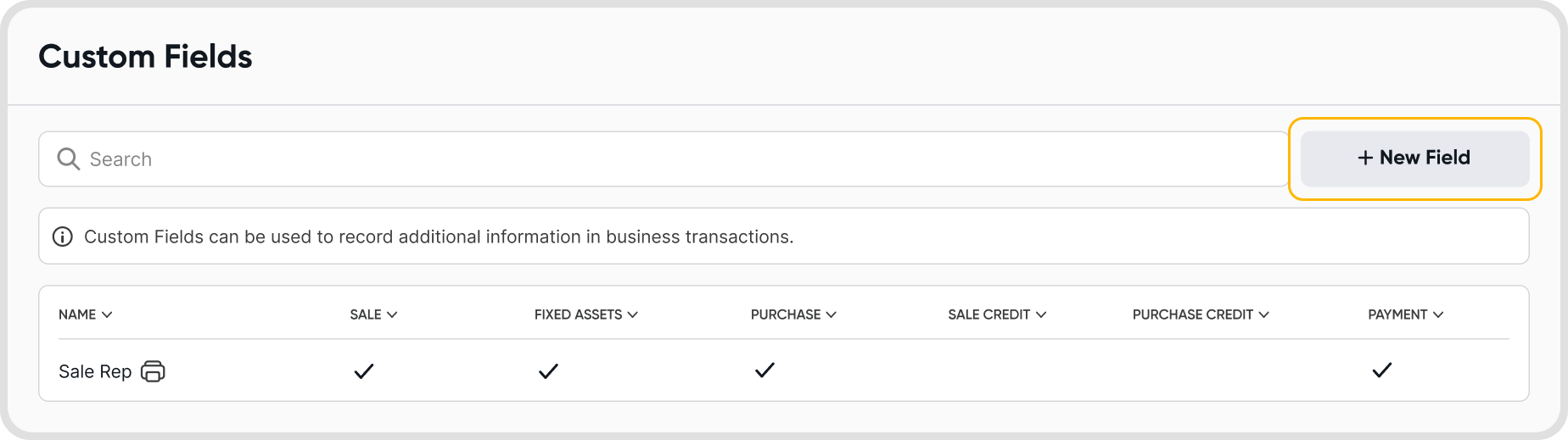The image size is (1568, 440).
Task: Open the PURCHASE CREDIT column dropdown
Action: 1264,315
